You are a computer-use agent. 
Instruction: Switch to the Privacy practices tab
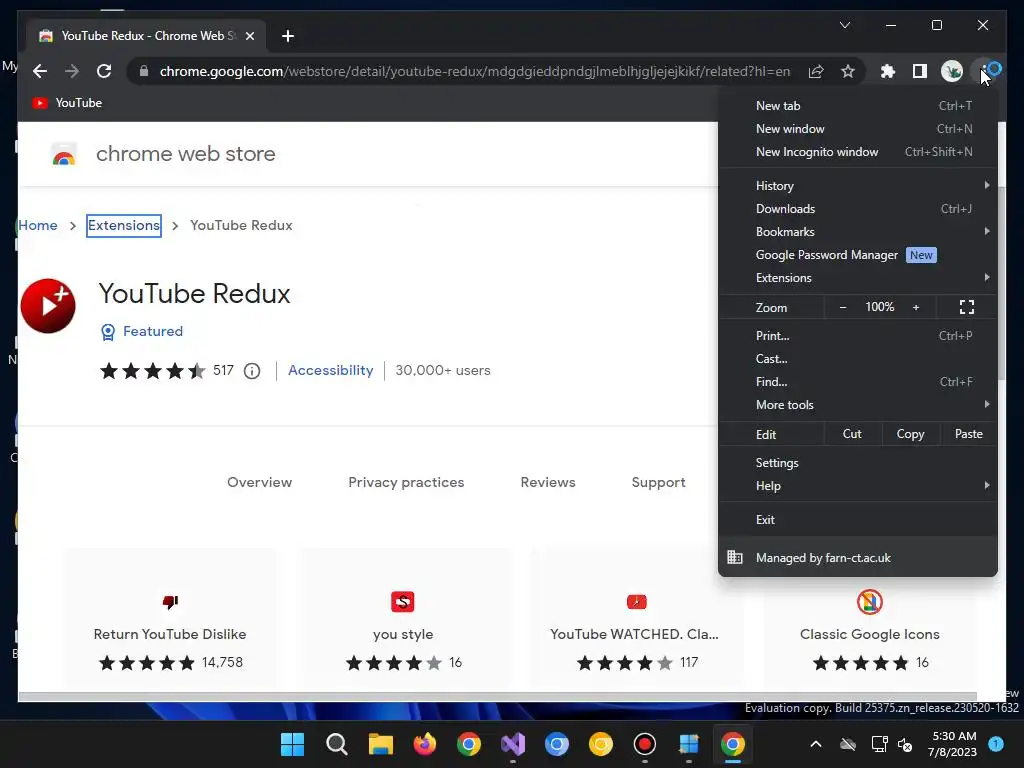point(406,482)
